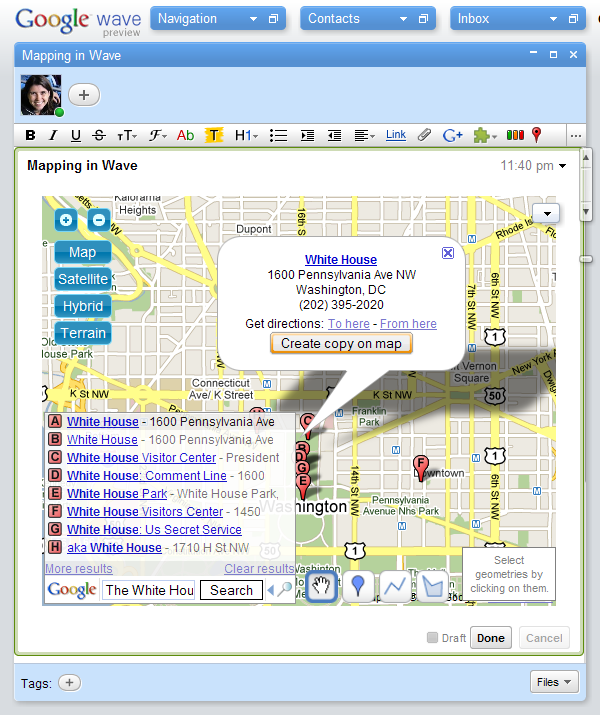Open the text alignment dropdown
The image size is (600, 715).
(x=365, y=135)
